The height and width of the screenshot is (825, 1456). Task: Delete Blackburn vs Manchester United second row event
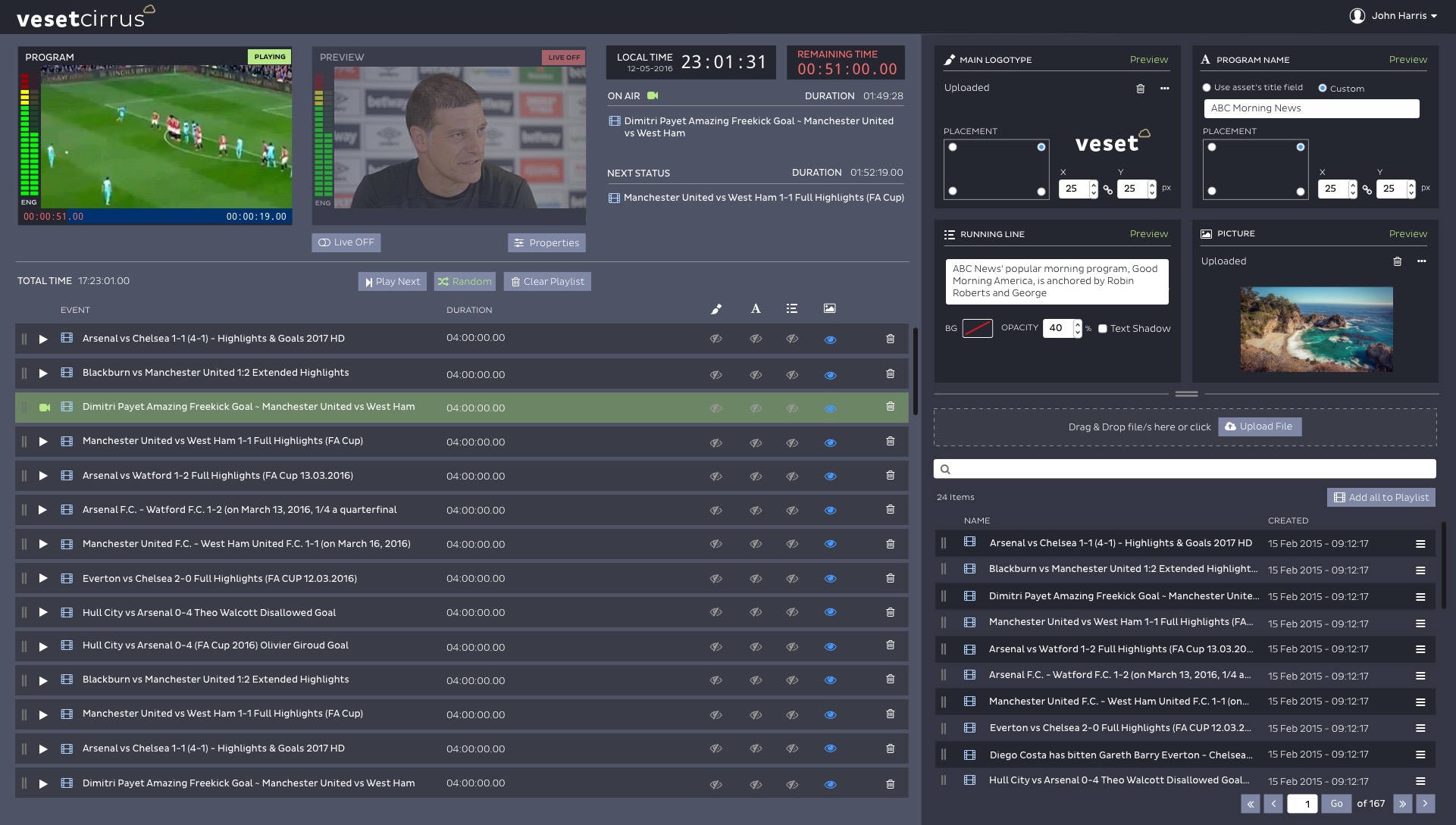(x=891, y=373)
